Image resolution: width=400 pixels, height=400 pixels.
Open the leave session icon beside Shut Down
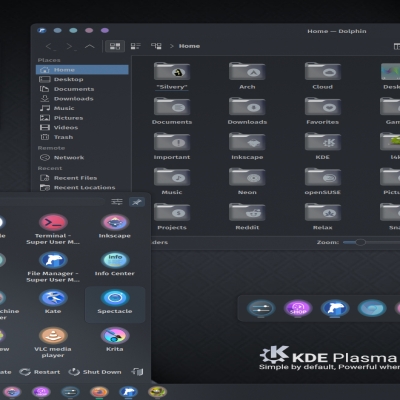(x=137, y=372)
